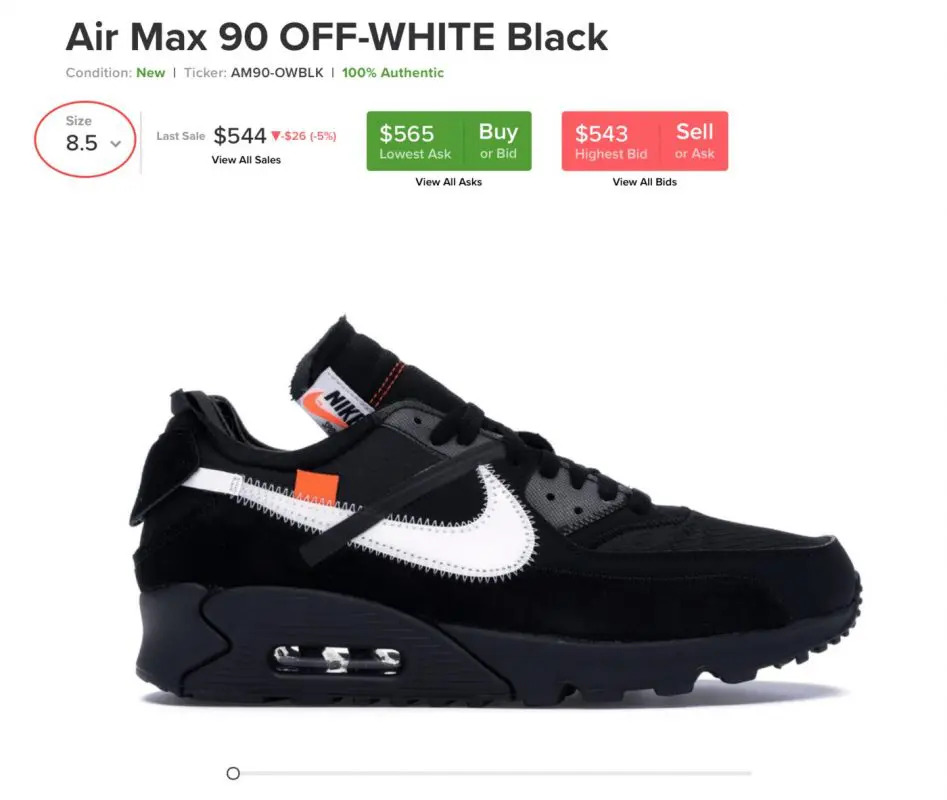The width and height of the screenshot is (947, 800).
Task: Click the 360 view slider handle
Action: point(233,773)
